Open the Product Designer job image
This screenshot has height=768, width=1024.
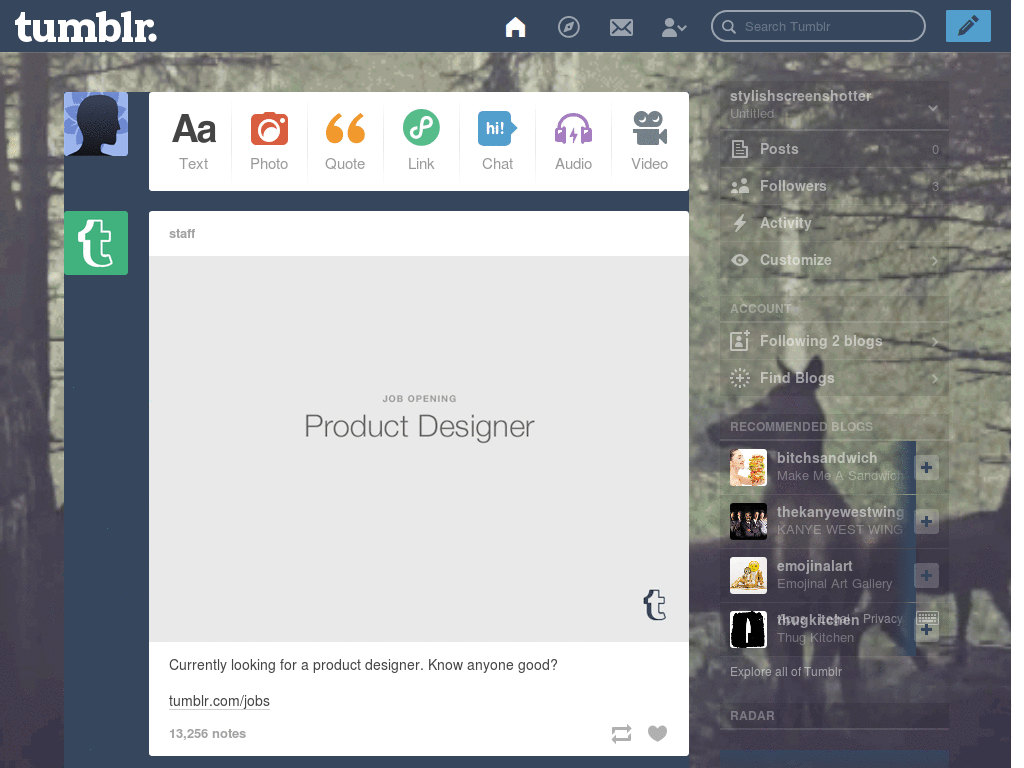tap(419, 449)
